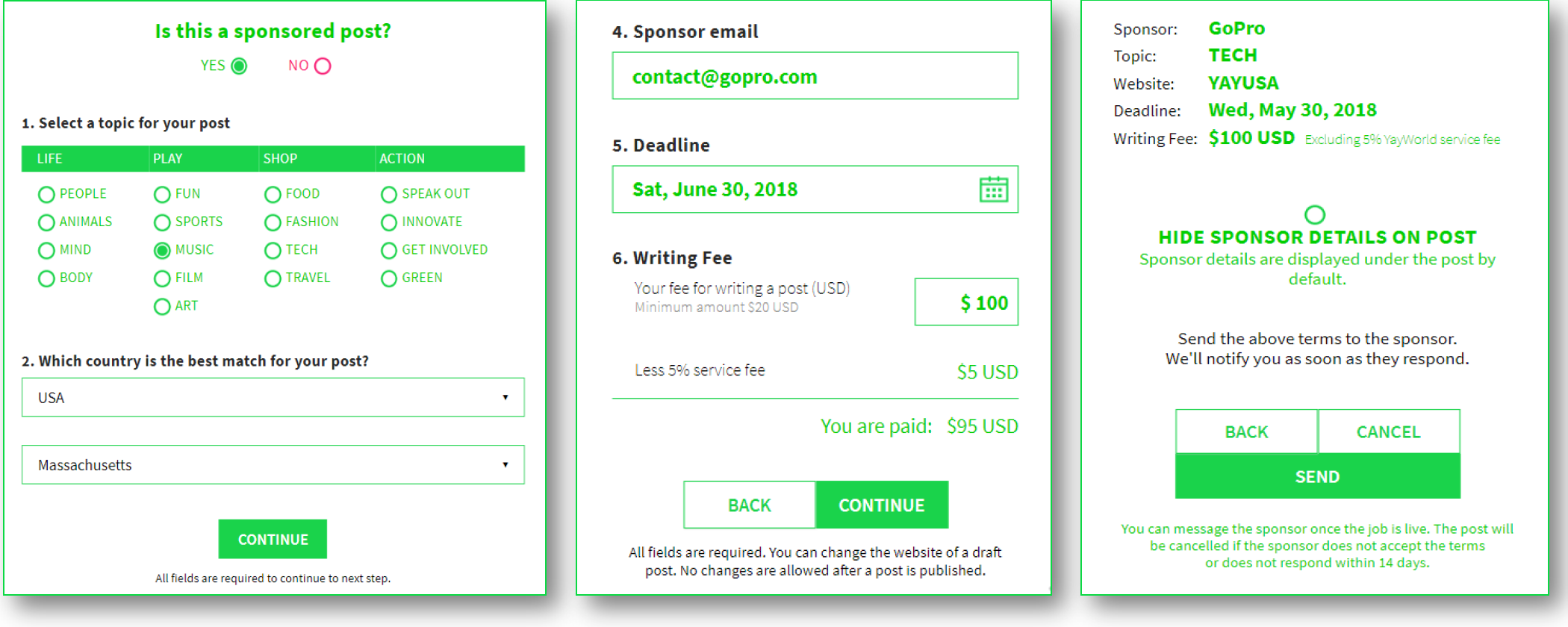Viewport: 1568px width, 627px height.
Task: Toggle Hide Sponsor Details on Post circle
Action: [x=1315, y=215]
